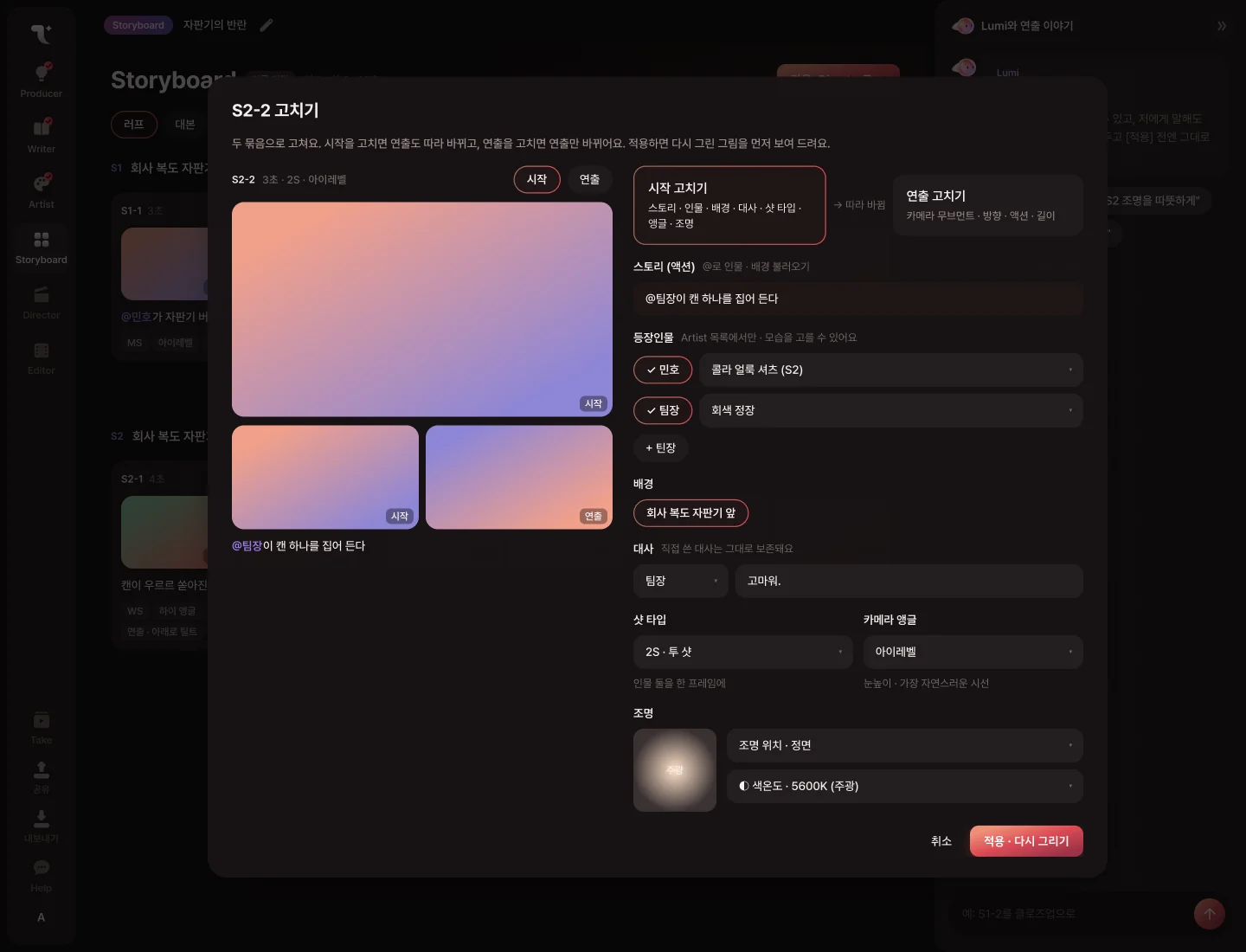Toggle the 민호 character chip
This screenshot has width=1246, height=952.
[663, 370]
